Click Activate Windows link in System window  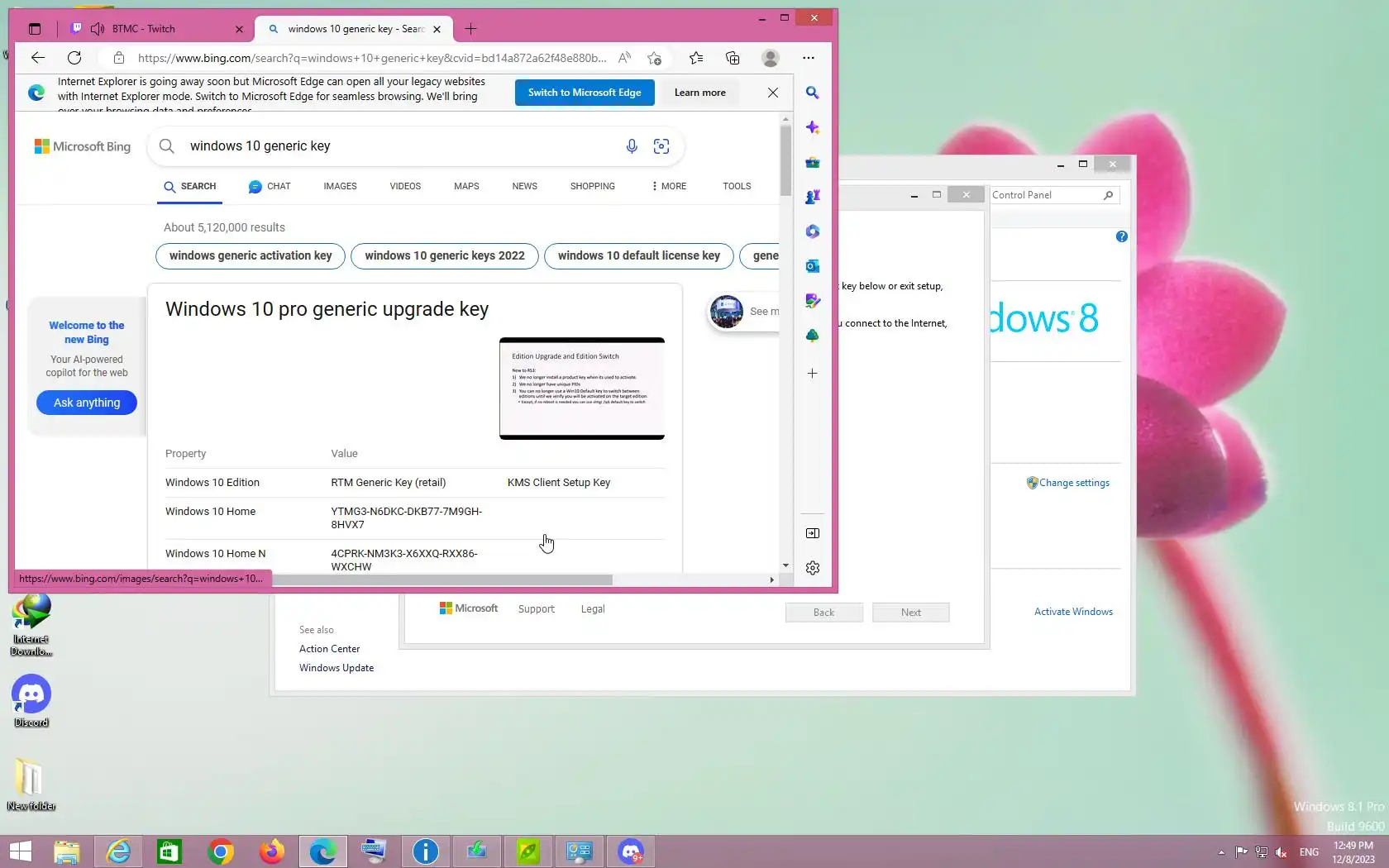coord(1073,612)
